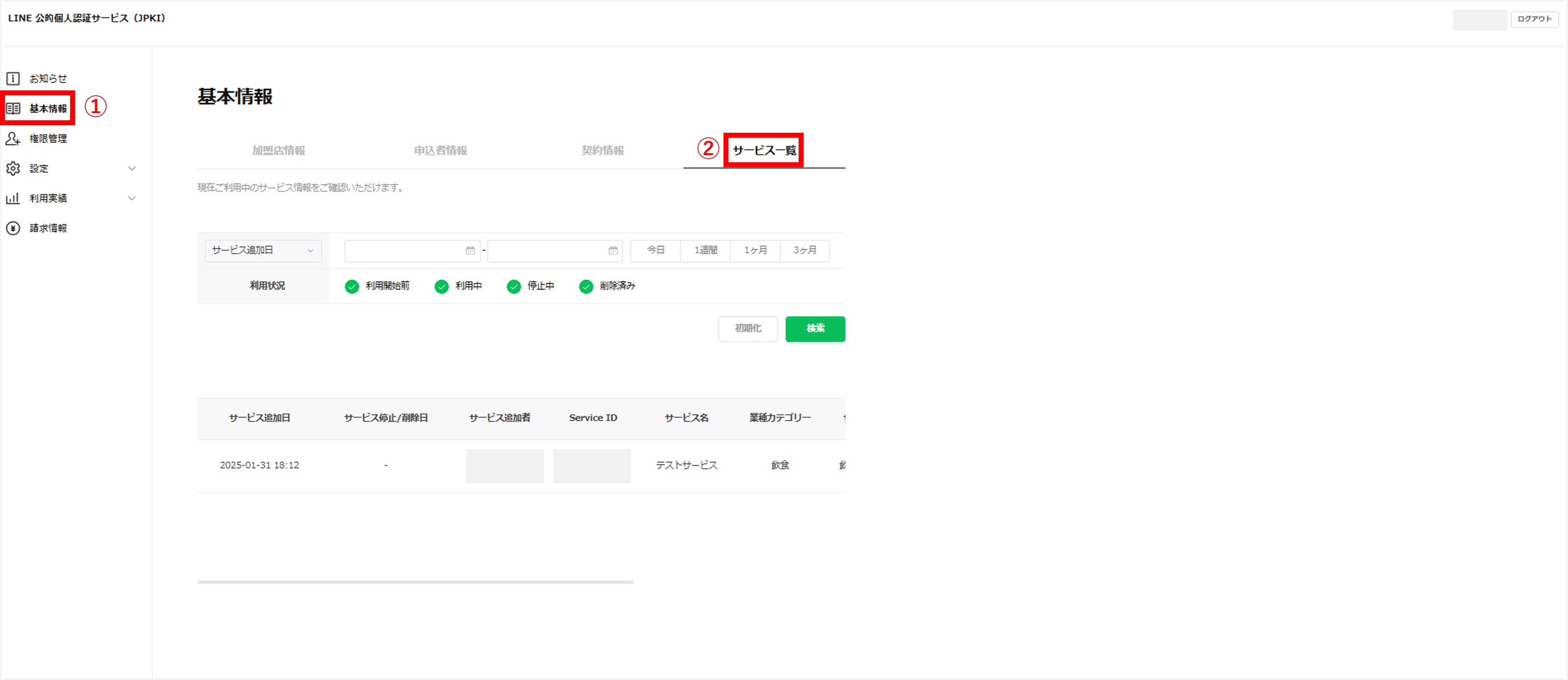
Task: Open the サービス追加日 dropdown
Action: click(263, 250)
